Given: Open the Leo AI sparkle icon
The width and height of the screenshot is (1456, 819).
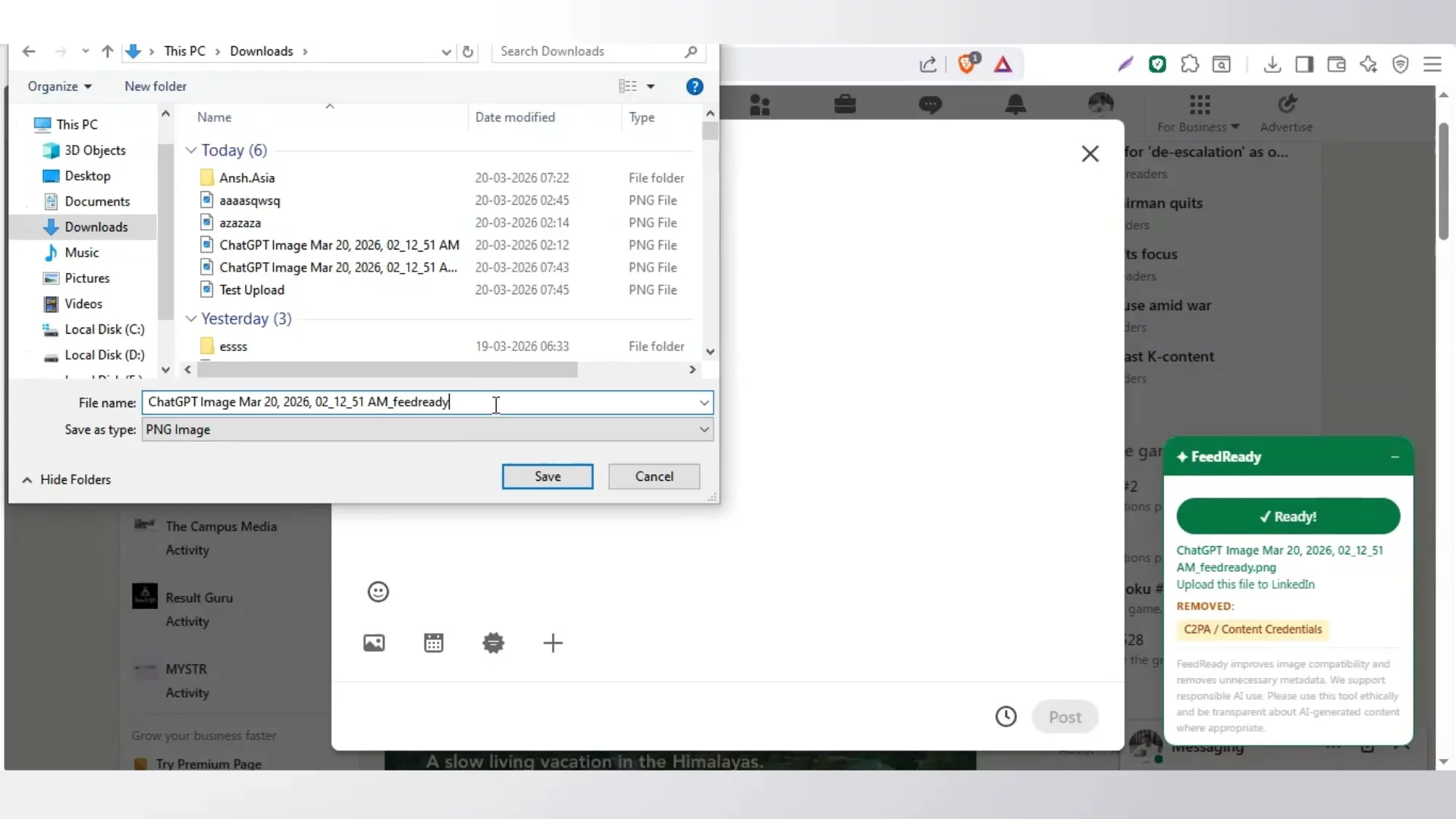Looking at the screenshot, I should (x=1368, y=64).
